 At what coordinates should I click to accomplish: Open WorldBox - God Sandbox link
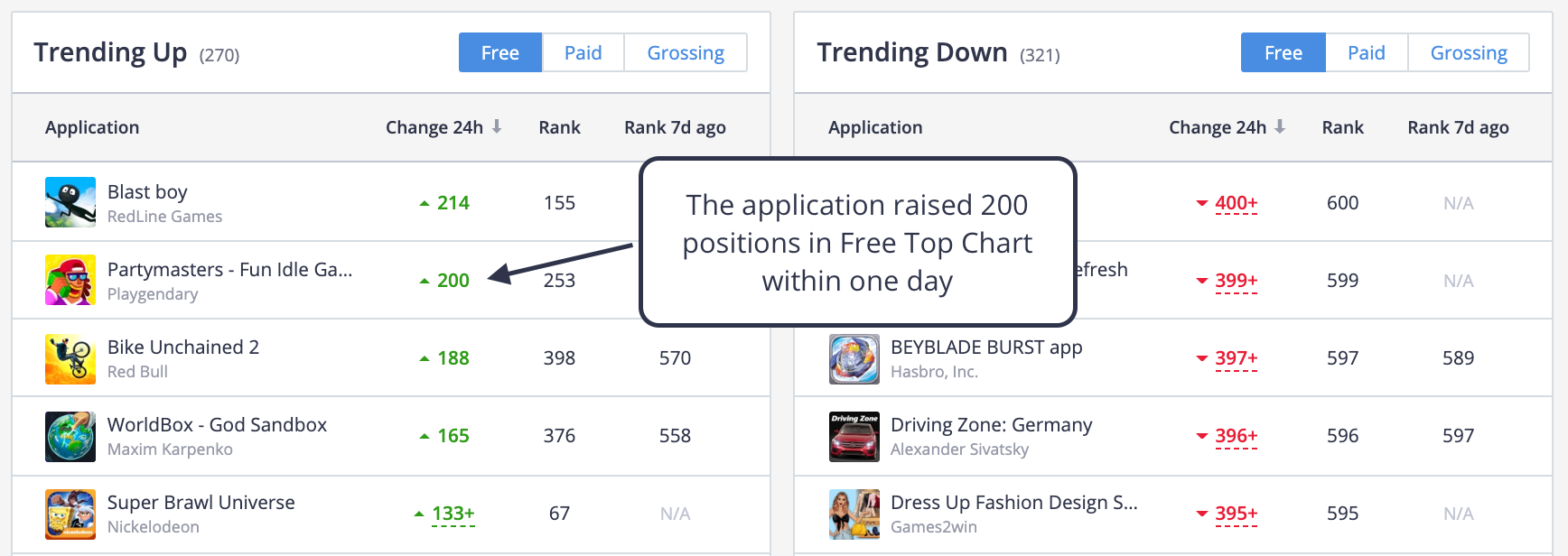tap(218, 424)
